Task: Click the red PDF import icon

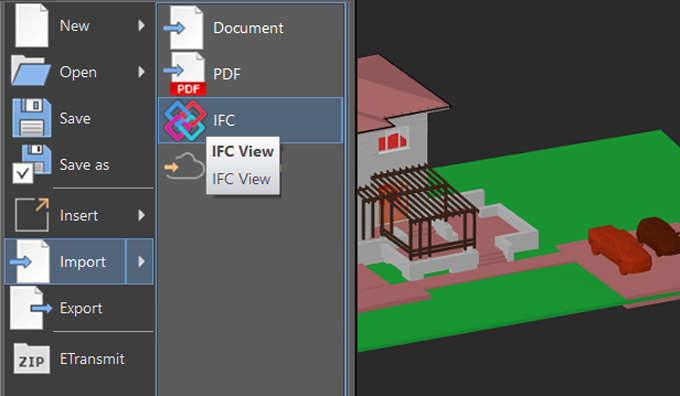Action: click(x=184, y=74)
